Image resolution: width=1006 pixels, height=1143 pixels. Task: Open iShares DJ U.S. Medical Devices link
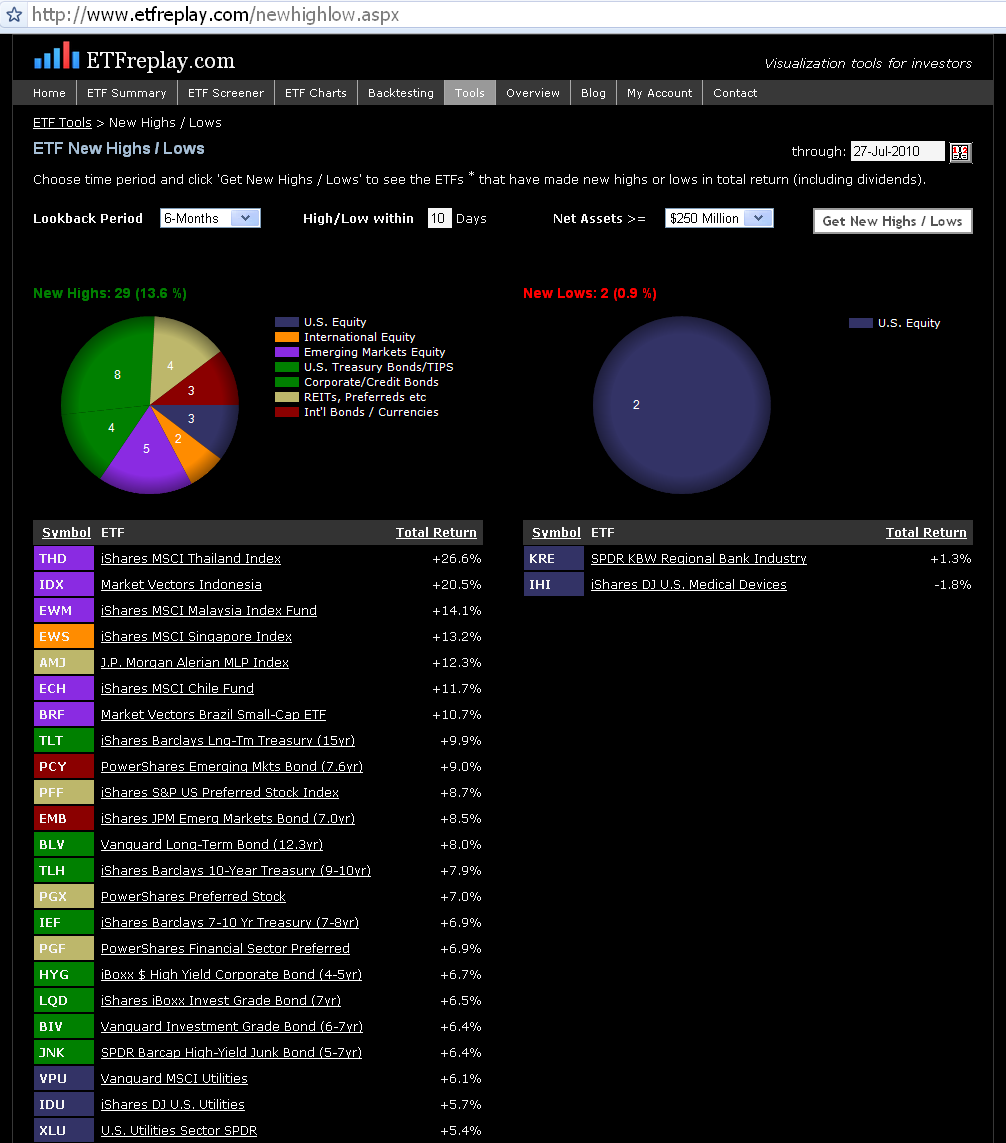(x=689, y=585)
